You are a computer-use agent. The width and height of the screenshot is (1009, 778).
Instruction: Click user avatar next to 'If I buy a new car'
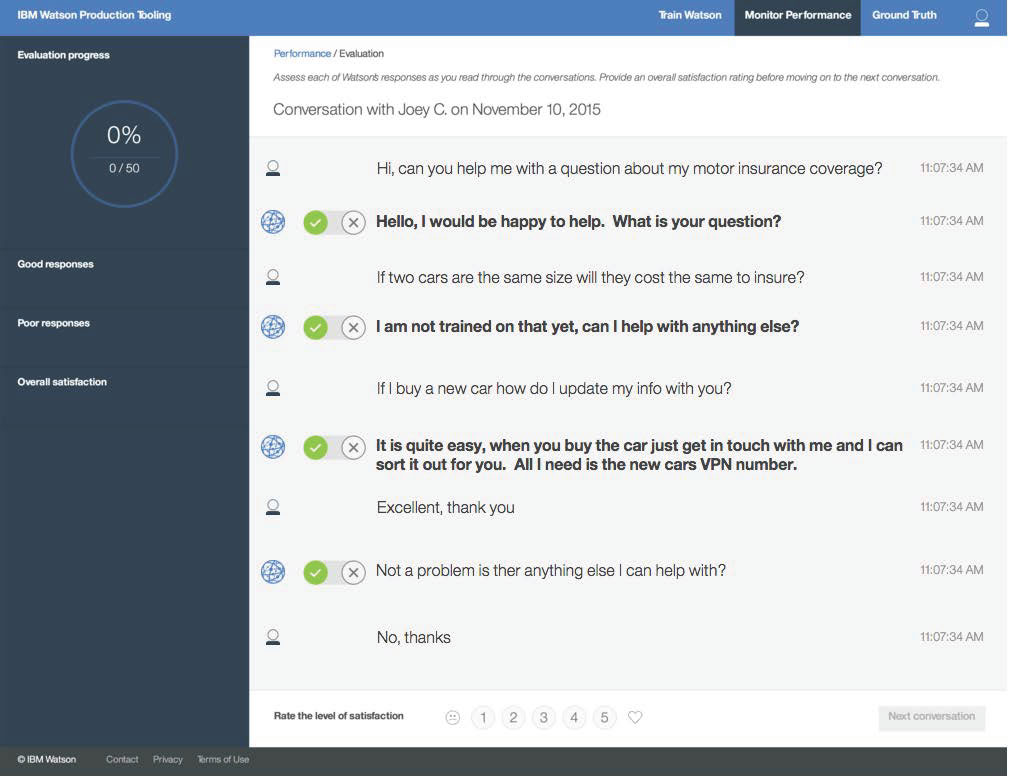[273, 388]
